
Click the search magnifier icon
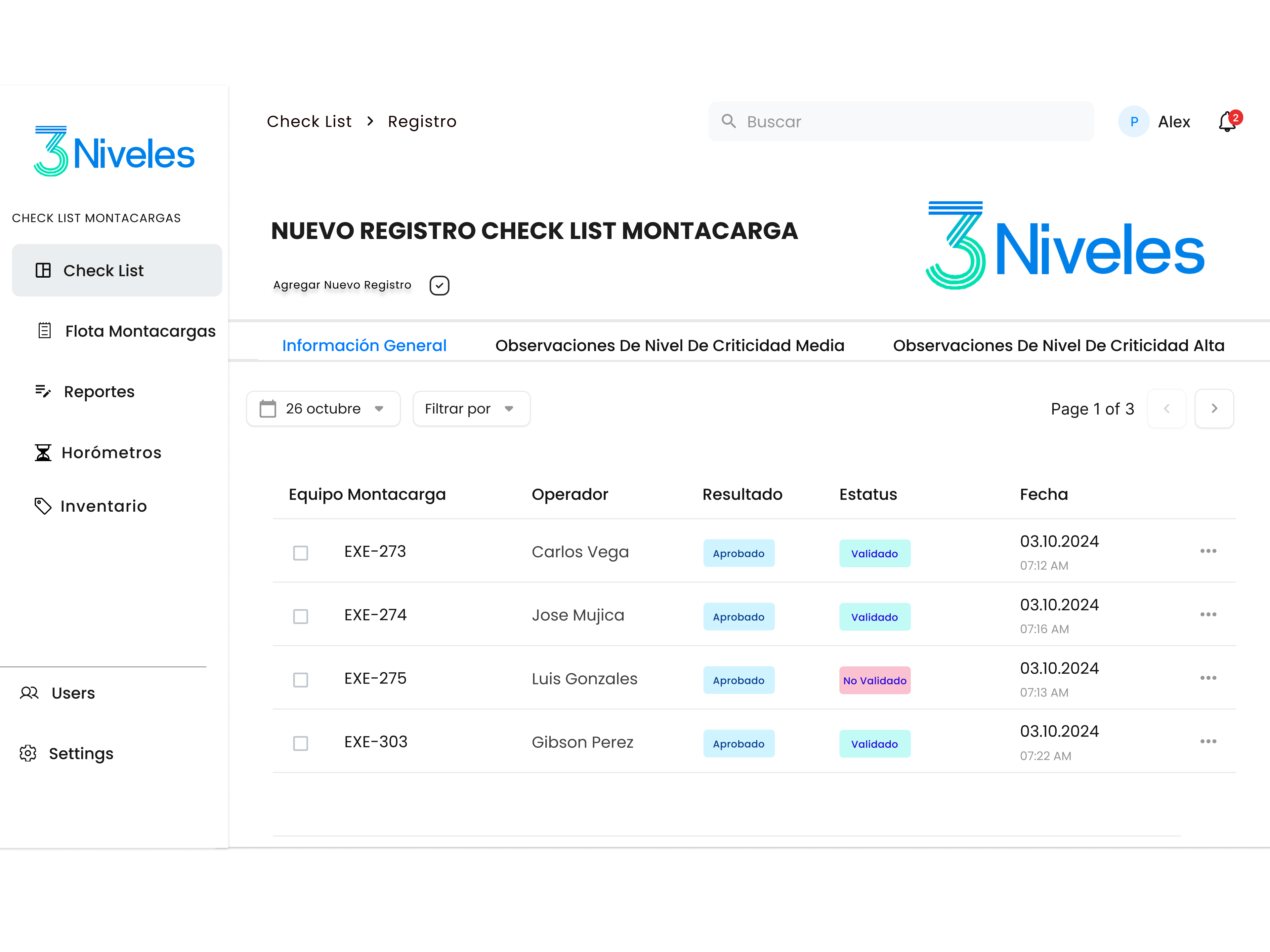tap(729, 121)
